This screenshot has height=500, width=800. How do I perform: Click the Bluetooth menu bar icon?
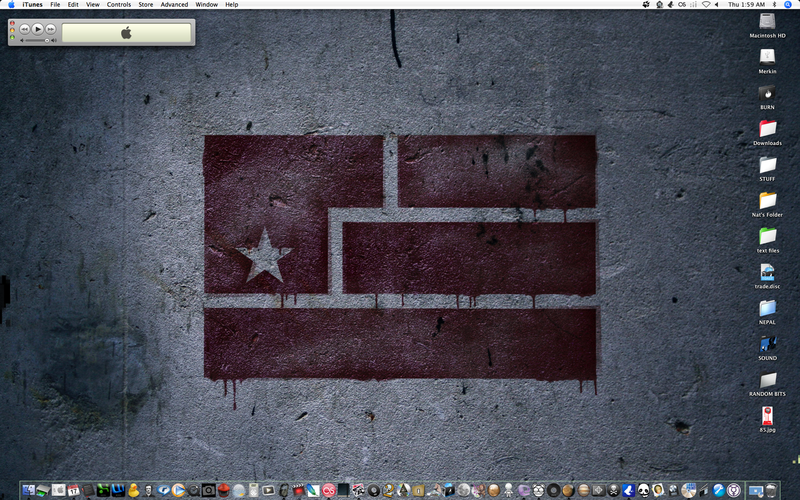coord(774,5)
